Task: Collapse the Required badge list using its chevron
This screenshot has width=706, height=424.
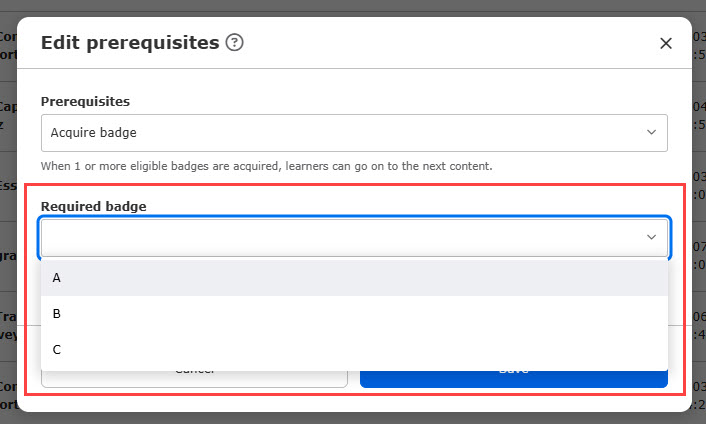Action: click(x=651, y=237)
